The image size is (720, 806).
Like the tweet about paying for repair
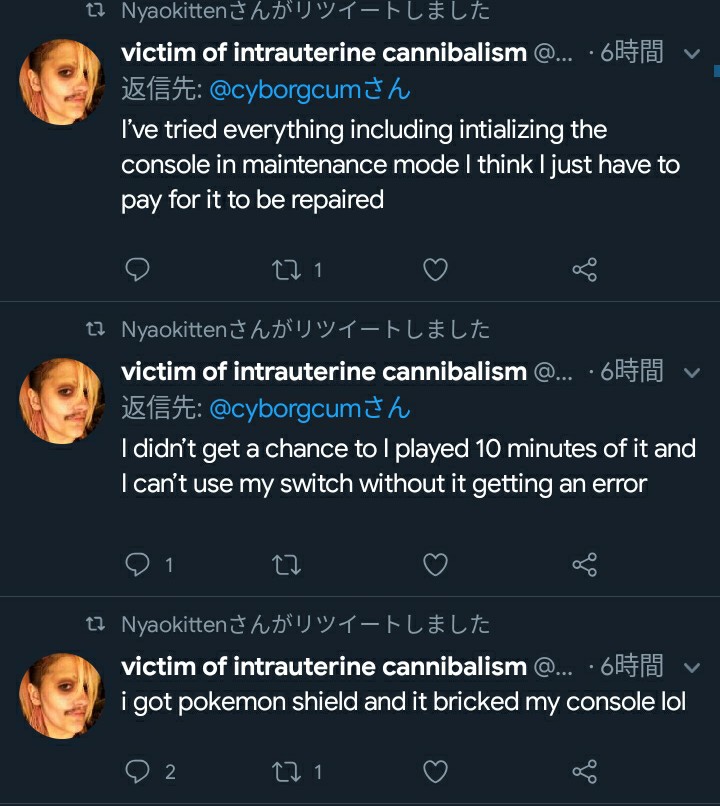(435, 269)
